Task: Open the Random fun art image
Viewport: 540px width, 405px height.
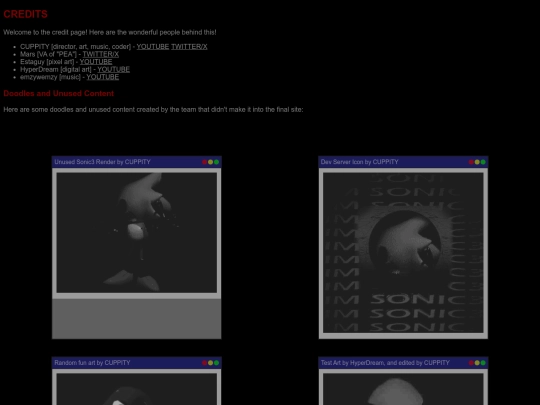Action: click(137, 389)
